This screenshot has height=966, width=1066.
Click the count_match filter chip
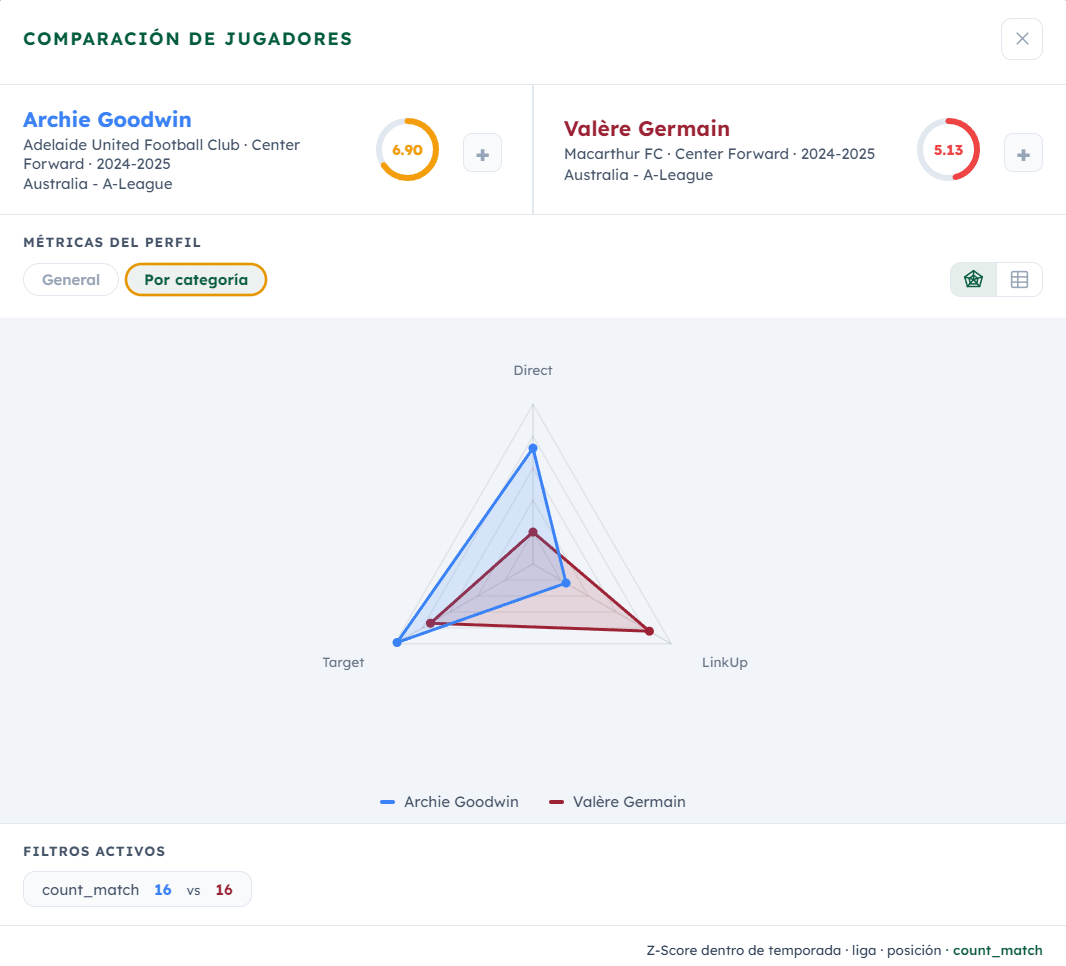click(x=137, y=889)
